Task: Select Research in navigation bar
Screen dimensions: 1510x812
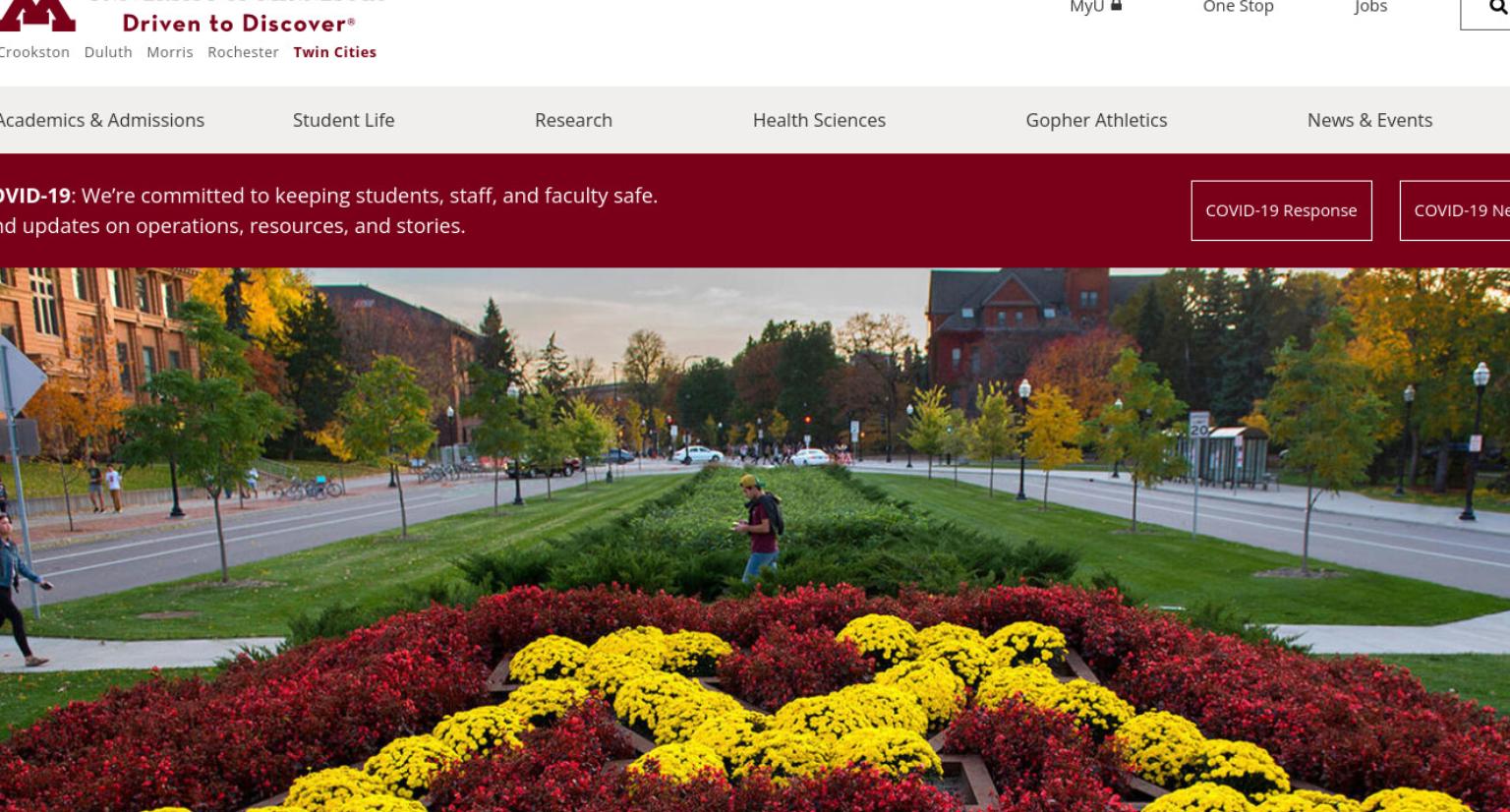Action: coord(573,120)
